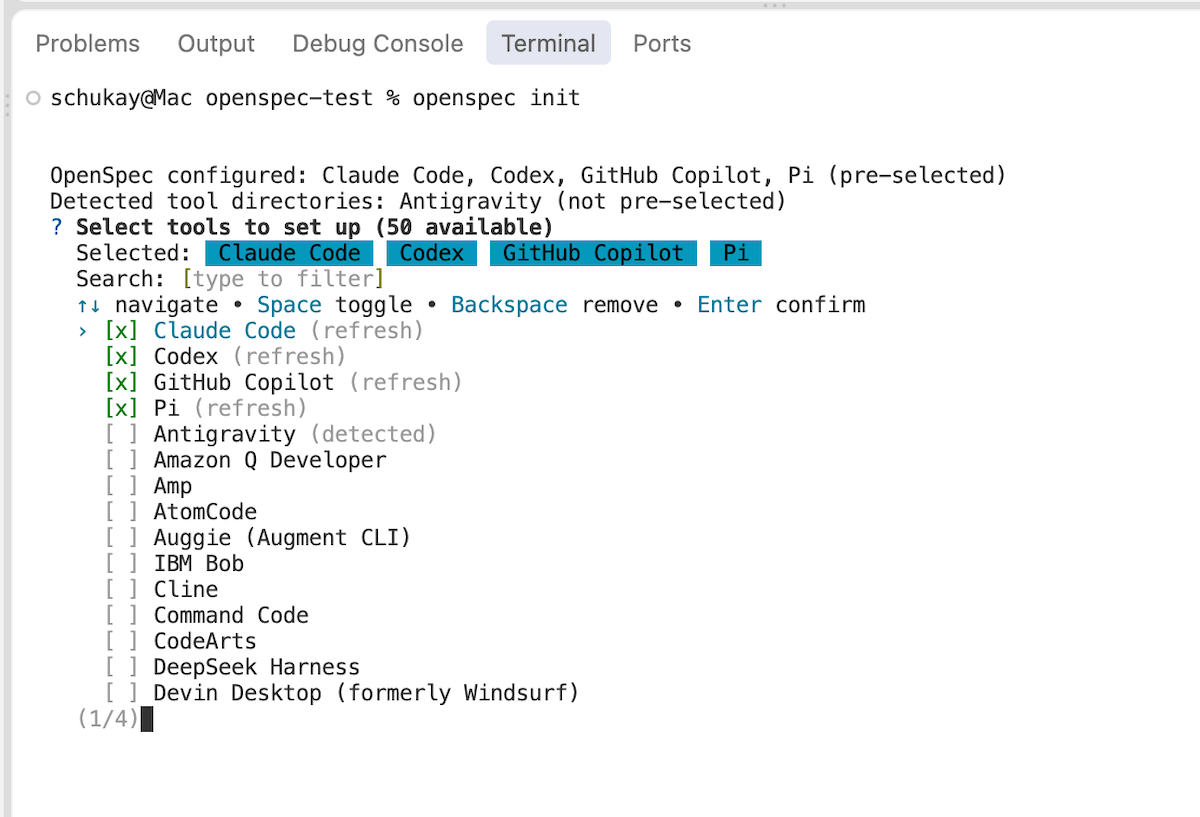
Task: Click the Search type to filter field
Action: (283, 279)
